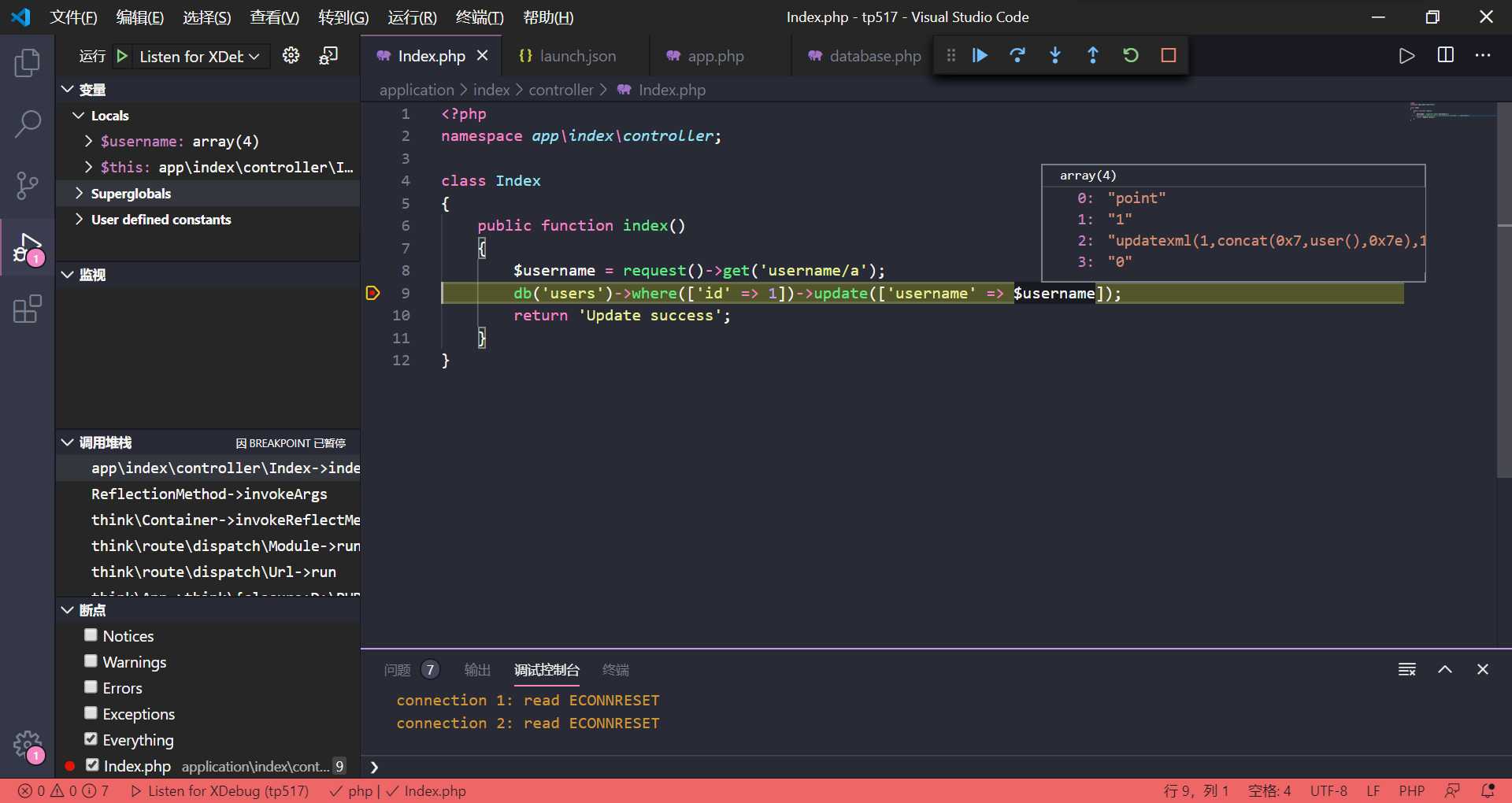This screenshot has width=1512, height=803.
Task: Continue debugging execution
Action: coord(980,55)
